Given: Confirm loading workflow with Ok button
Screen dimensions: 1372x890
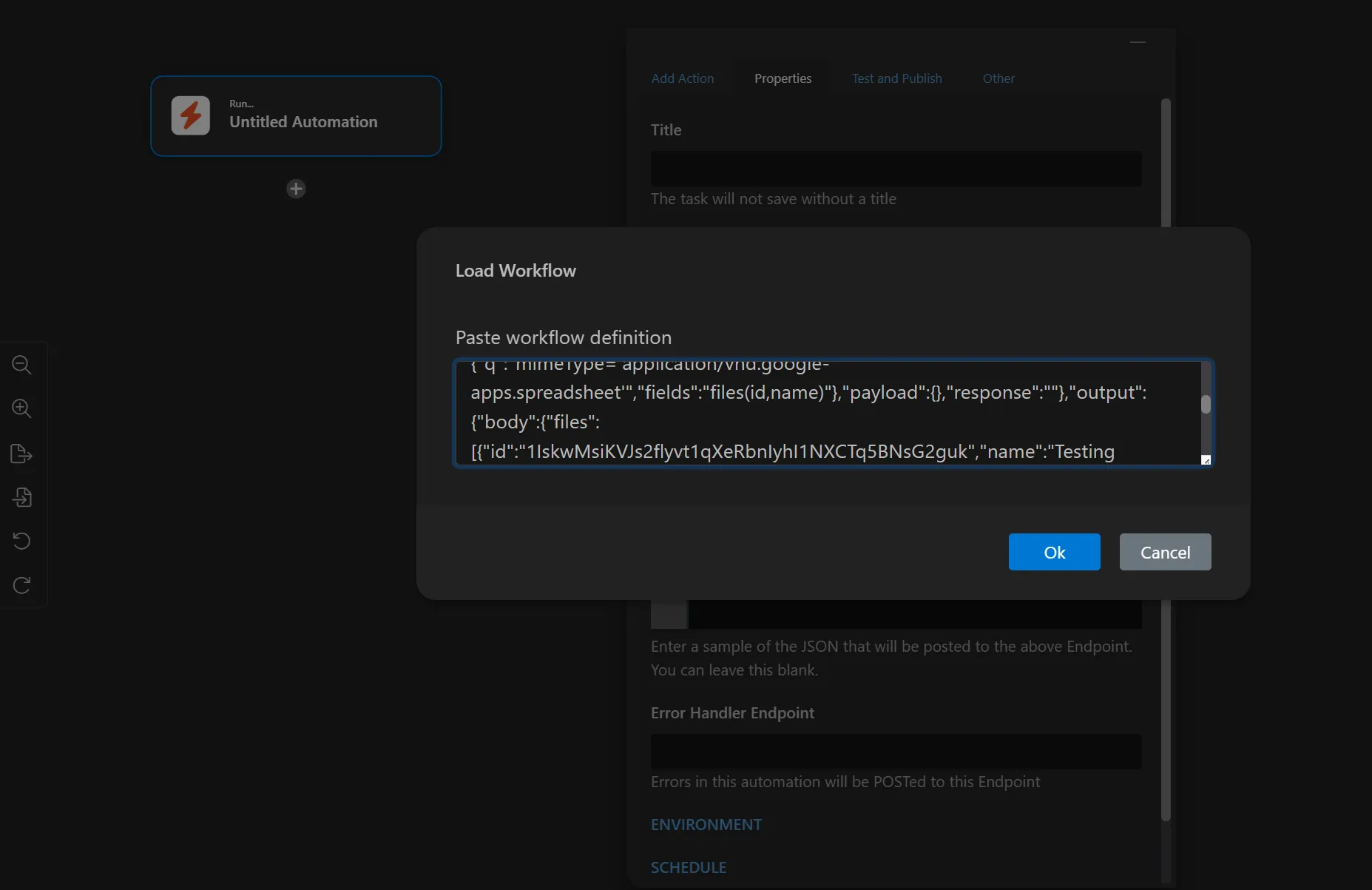Looking at the screenshot, I should (1055, 552).
